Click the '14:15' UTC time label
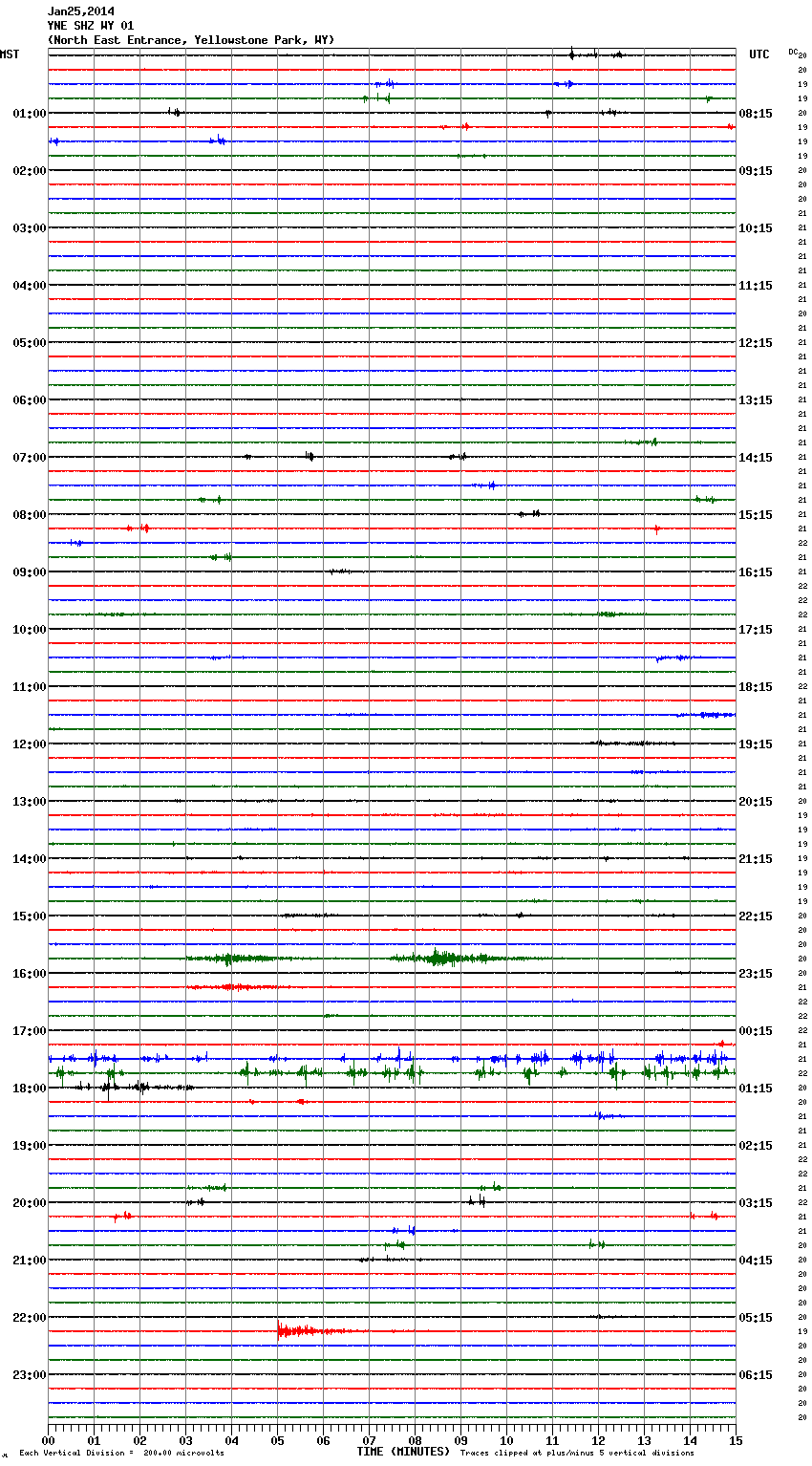Image resolution: width=812 pixels, height=1466 pixels. coord(756,458)
